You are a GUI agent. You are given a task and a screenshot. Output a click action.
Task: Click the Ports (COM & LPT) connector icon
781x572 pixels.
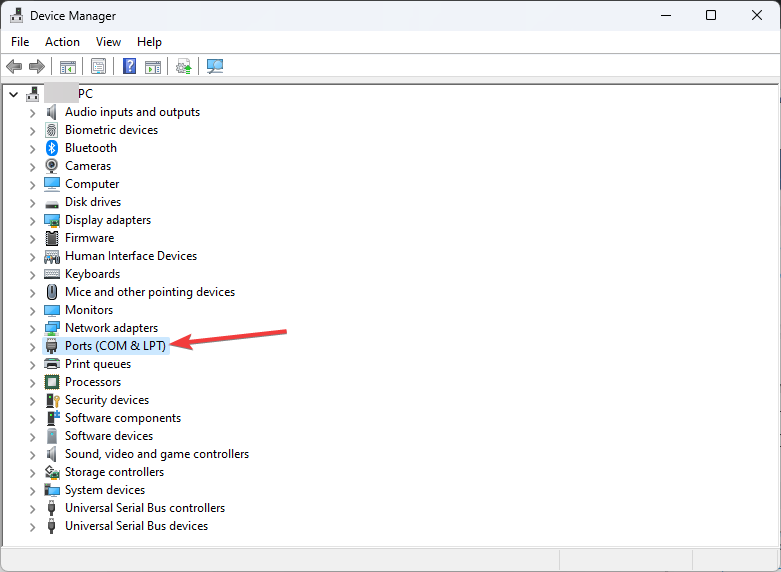(x=52, y=346)
